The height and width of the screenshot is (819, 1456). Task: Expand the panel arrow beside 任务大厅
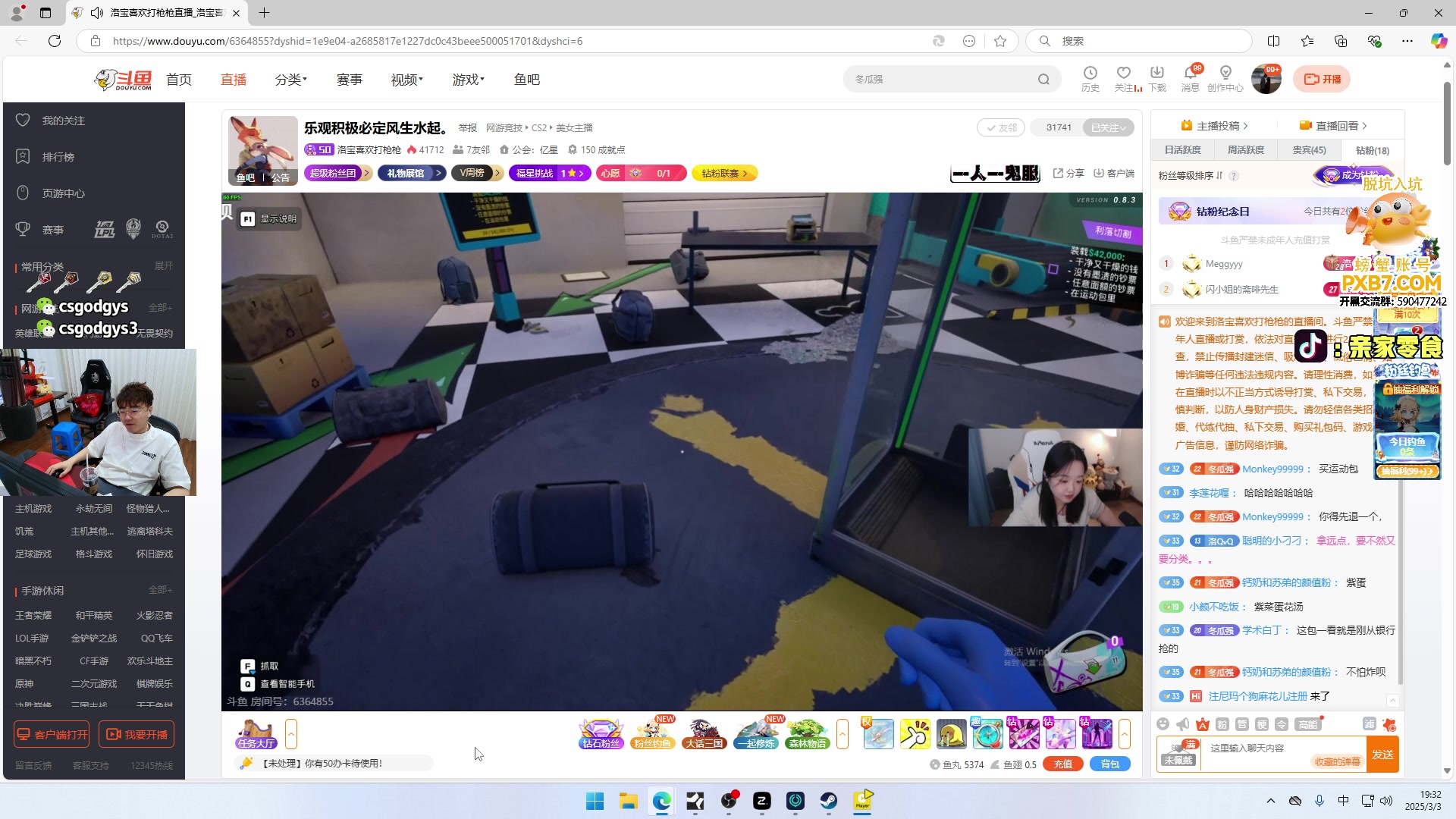coord(291,734)
